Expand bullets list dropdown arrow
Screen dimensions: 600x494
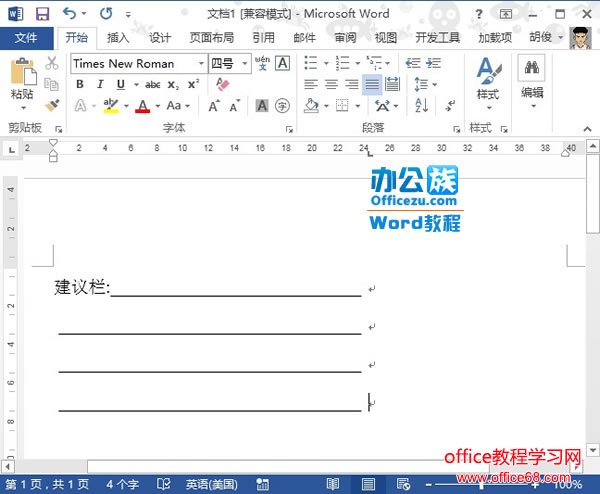(x=326, y=63)
